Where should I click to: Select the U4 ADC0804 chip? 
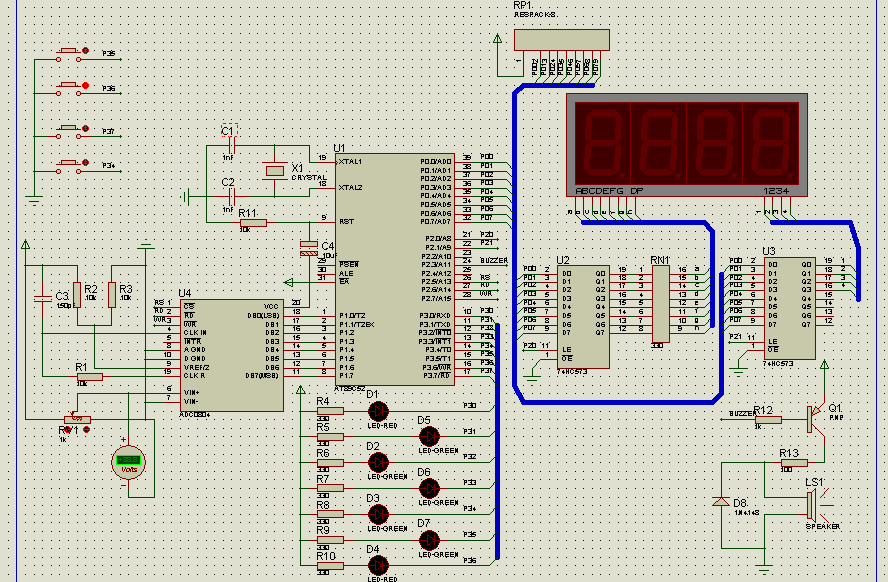tap(232, 355)
